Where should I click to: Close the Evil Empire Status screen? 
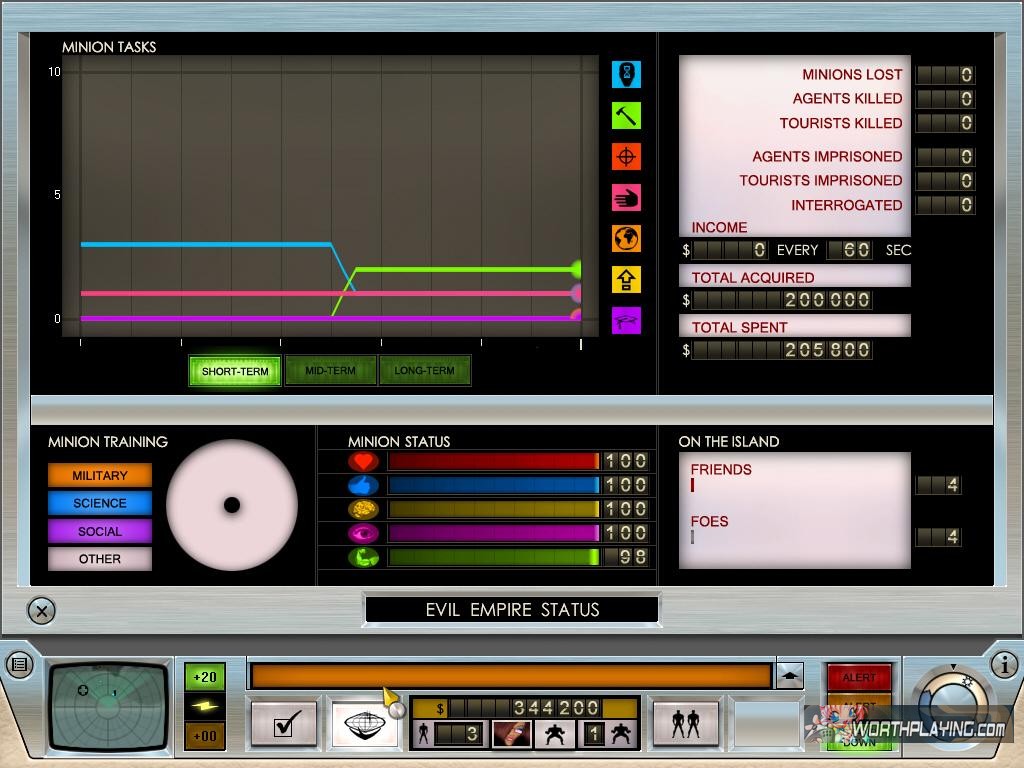[40, 610]
